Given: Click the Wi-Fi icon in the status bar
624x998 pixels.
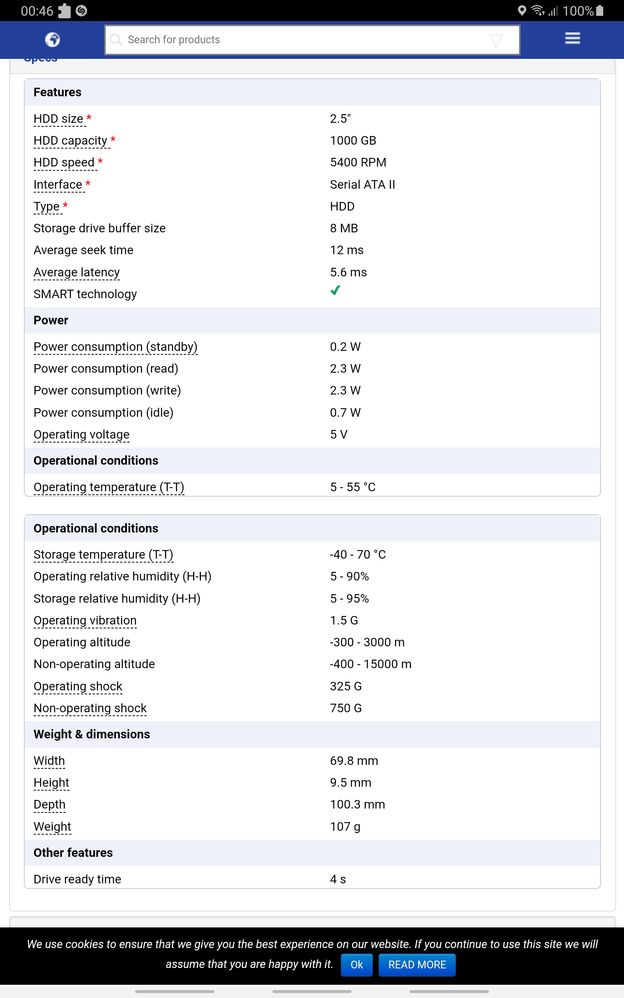Looking at the screenshot, I should (x=538, y=11).
